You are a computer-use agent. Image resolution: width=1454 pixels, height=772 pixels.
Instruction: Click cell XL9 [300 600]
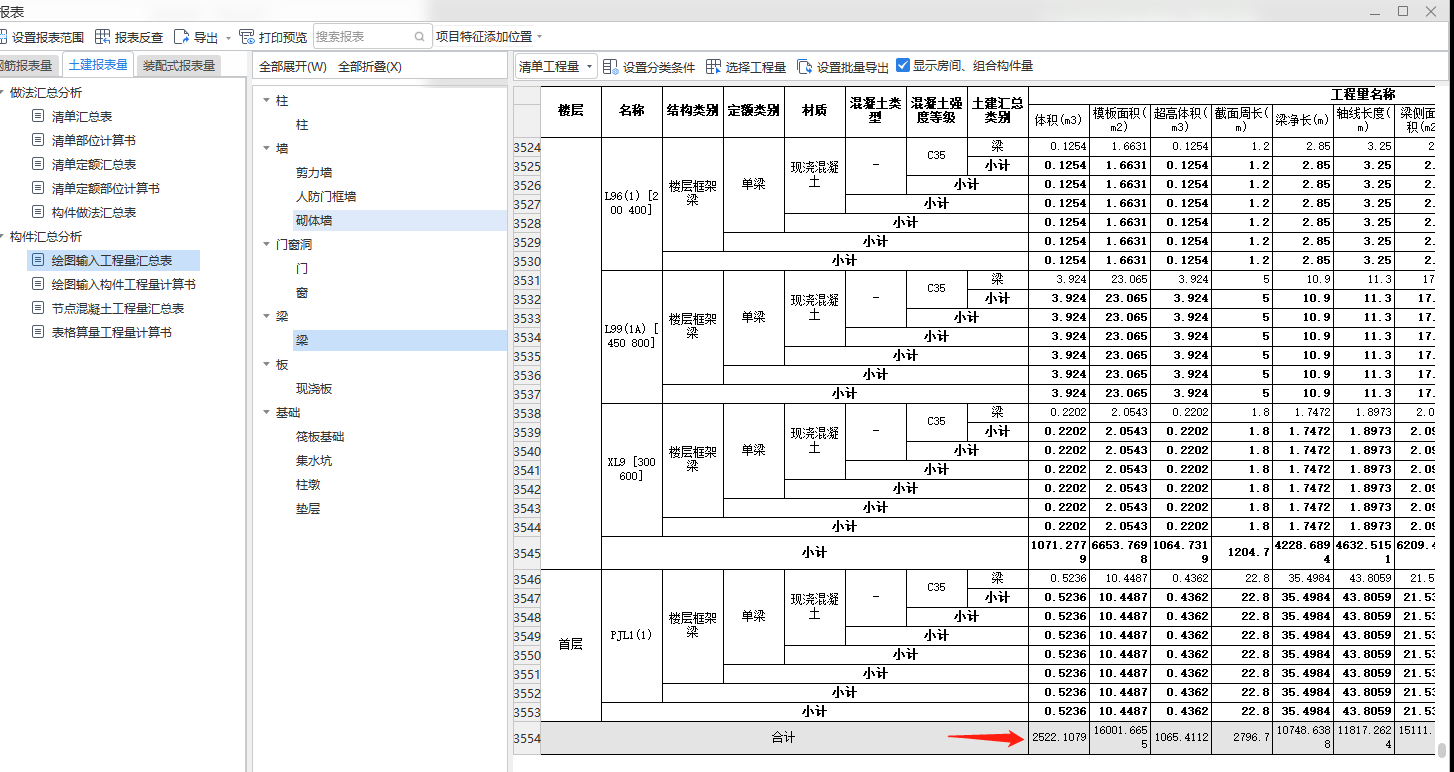pos(632,469)
